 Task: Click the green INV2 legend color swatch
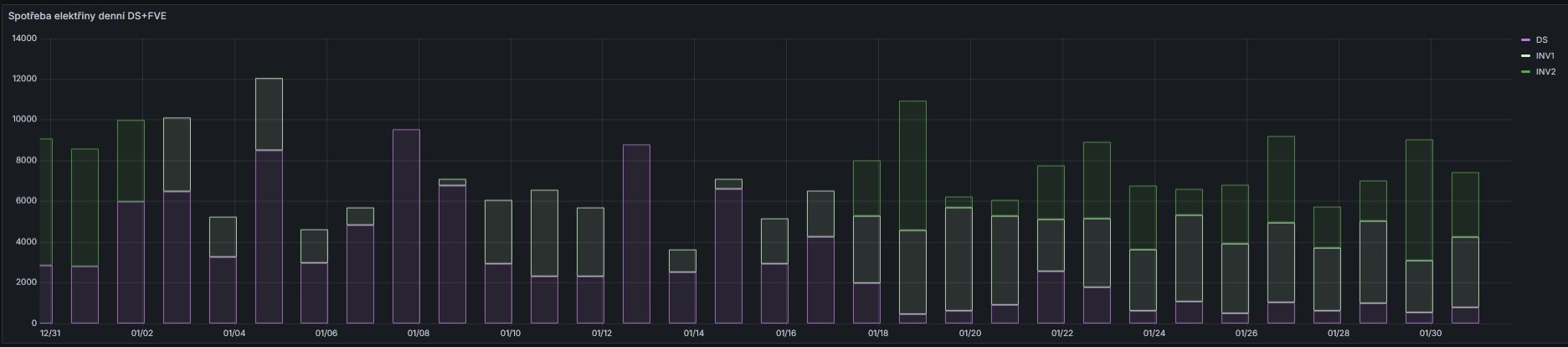point(1526,72)
